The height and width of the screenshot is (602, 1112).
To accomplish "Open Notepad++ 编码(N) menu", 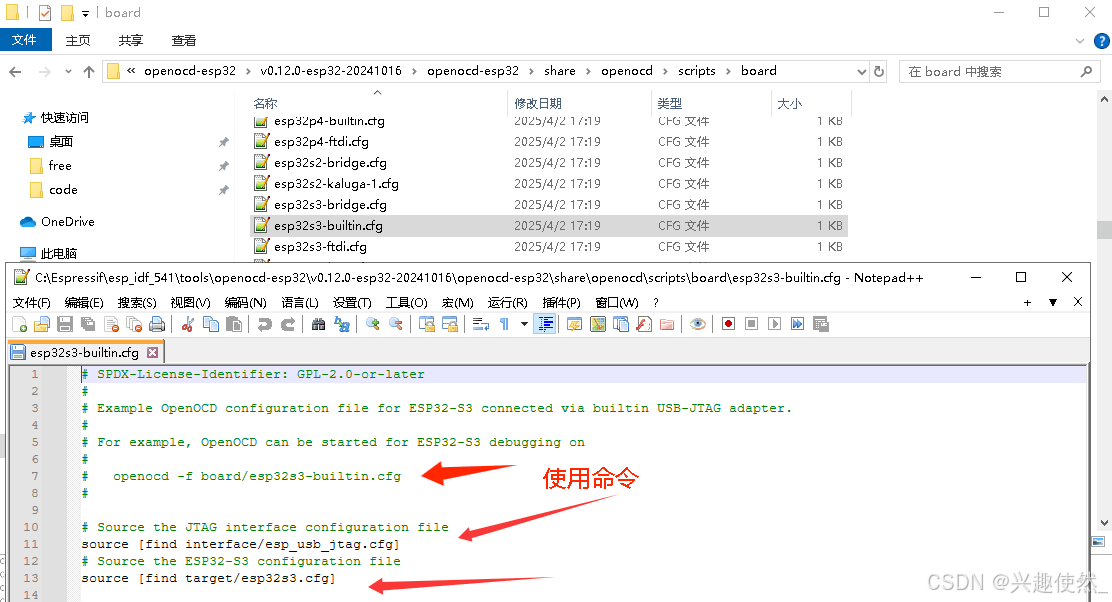I will click(x=245, y=303).
